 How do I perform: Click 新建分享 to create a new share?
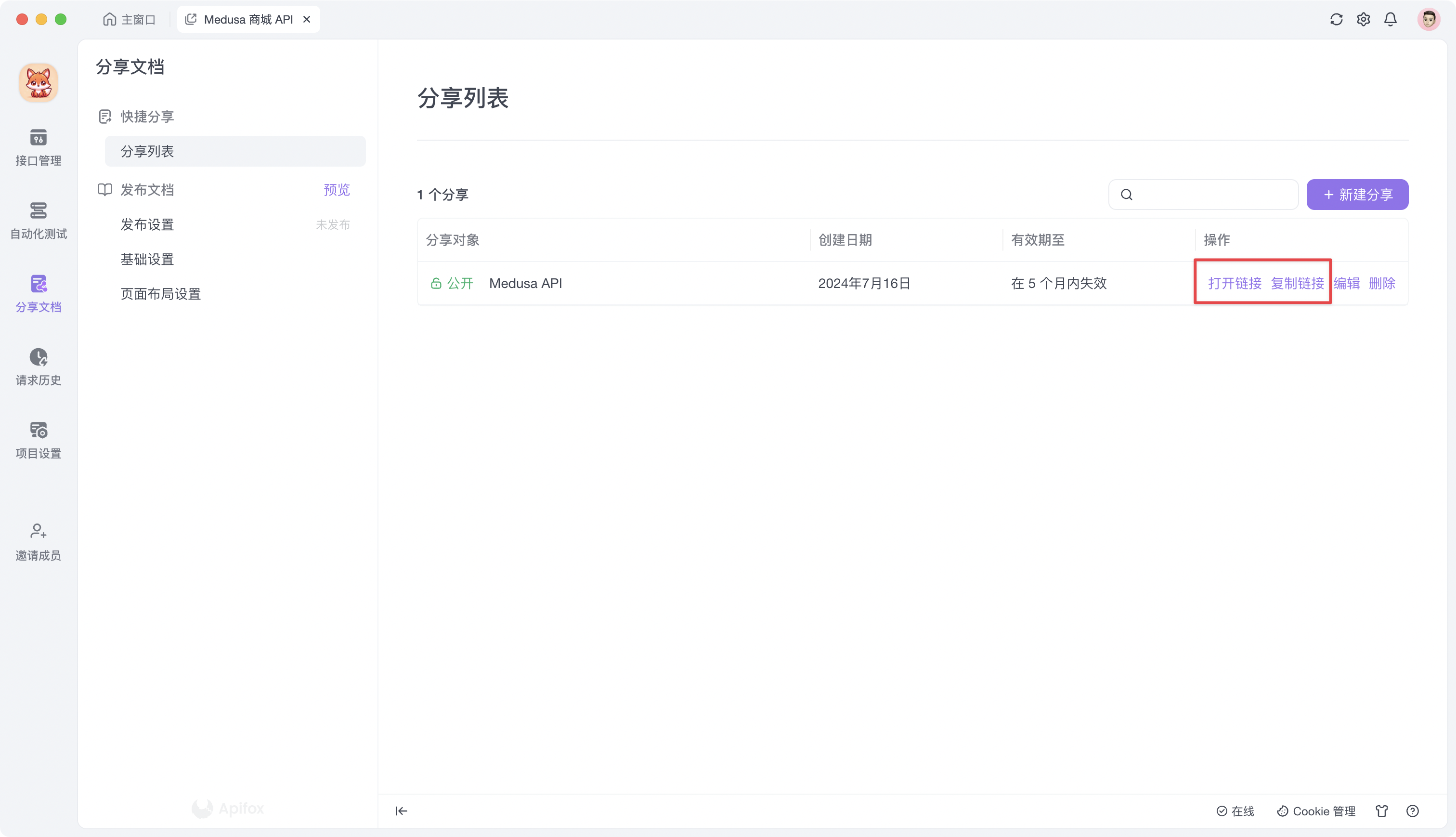point(1357,194)
